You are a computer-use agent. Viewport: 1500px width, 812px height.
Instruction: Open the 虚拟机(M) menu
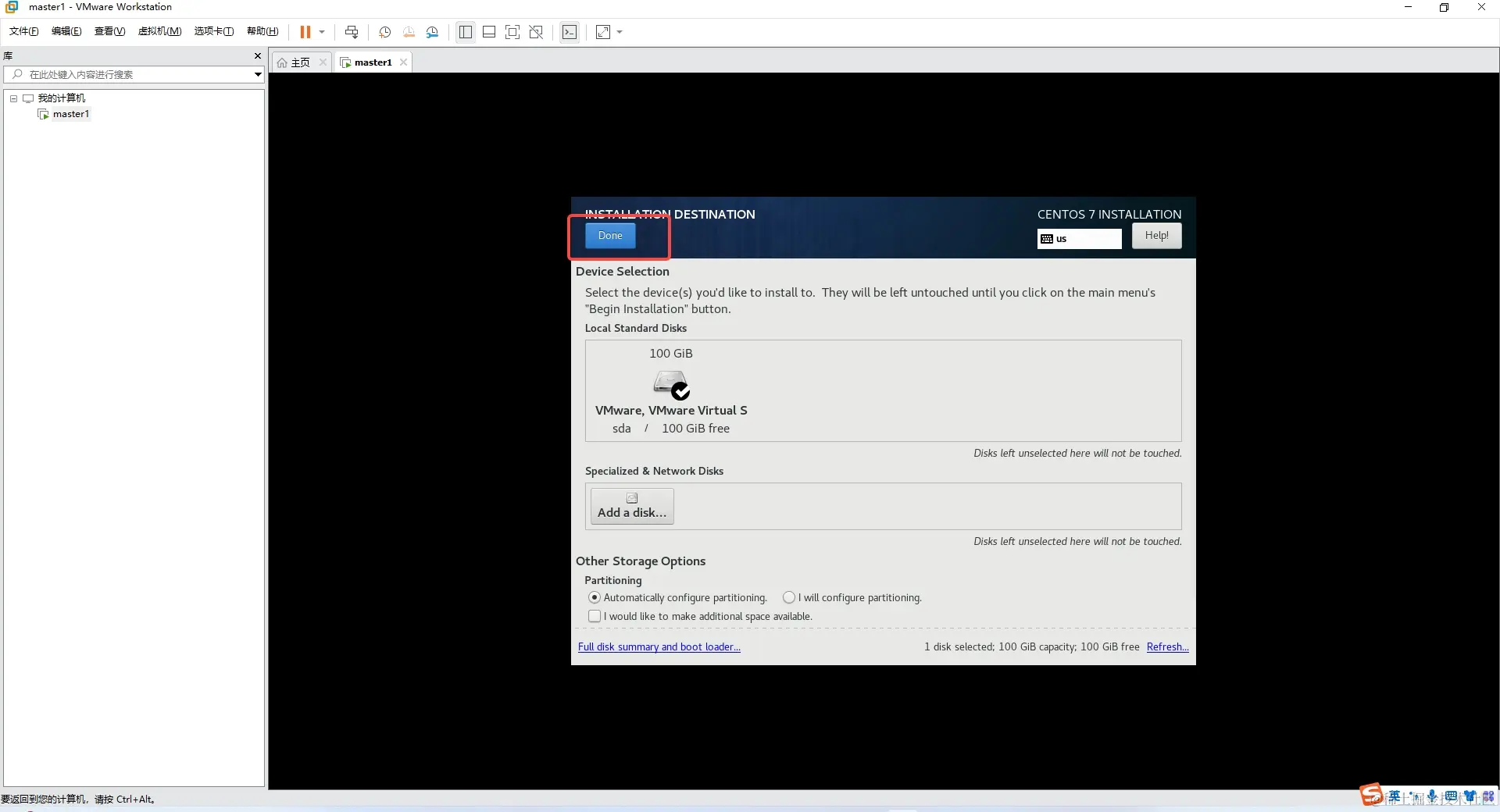[159, 31]
